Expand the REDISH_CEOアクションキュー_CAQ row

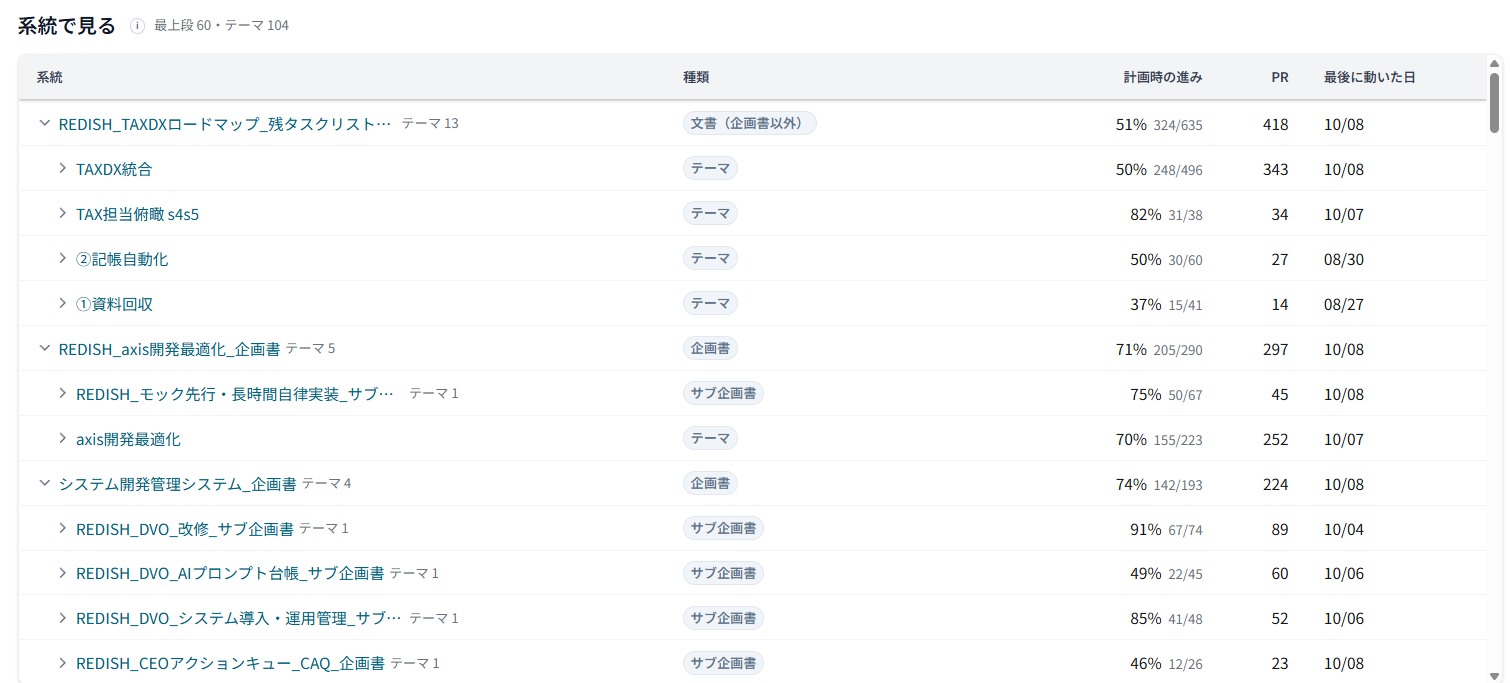(62, 663)
